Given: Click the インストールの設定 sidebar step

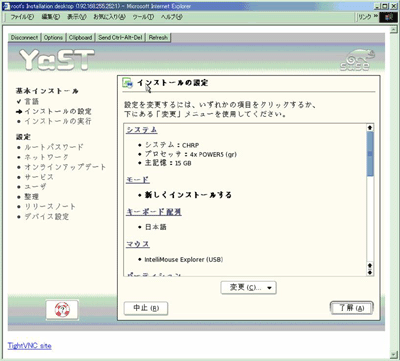Looking at the screenshot, I should pyautogui.click(x=58, y=111).
